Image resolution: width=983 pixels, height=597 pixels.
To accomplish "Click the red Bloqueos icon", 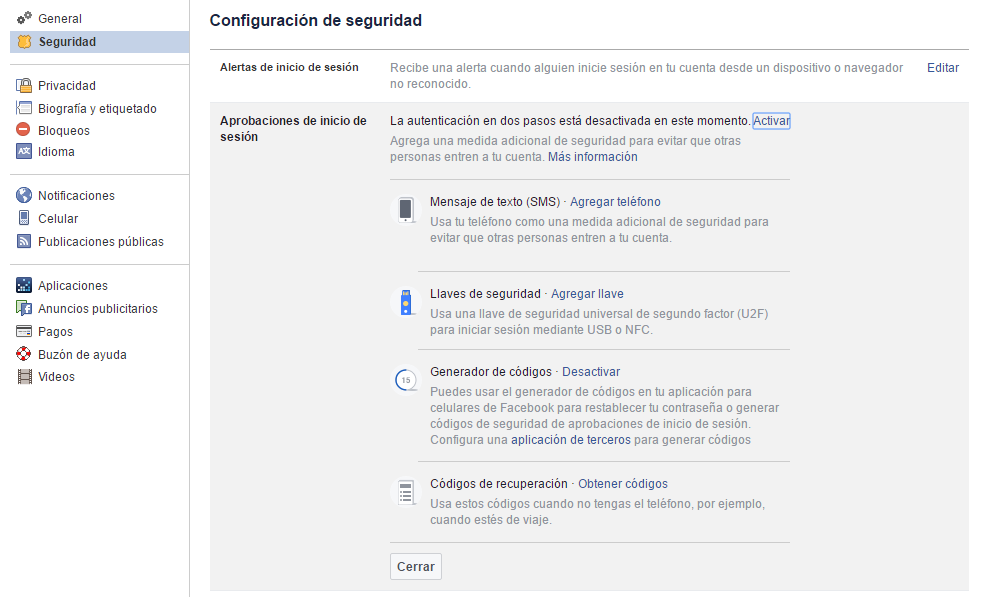I will click(x=23, y=130).
